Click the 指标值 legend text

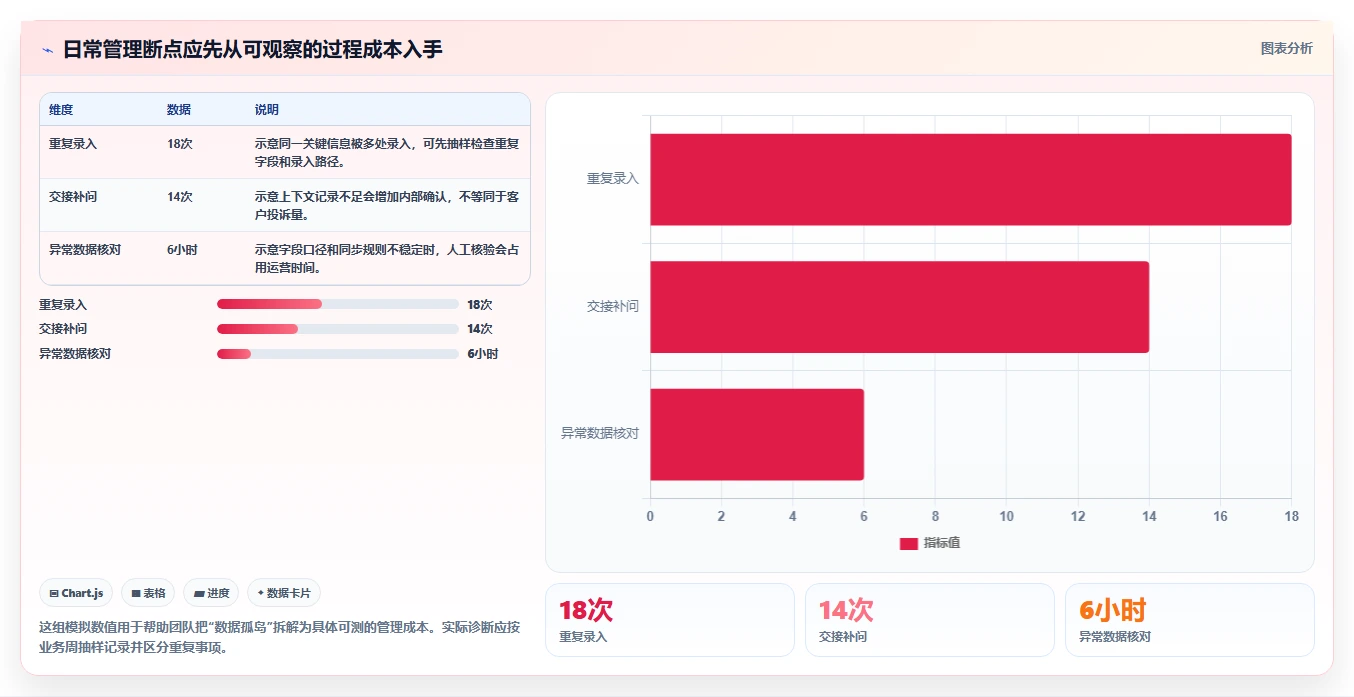(x=942, y=543)
